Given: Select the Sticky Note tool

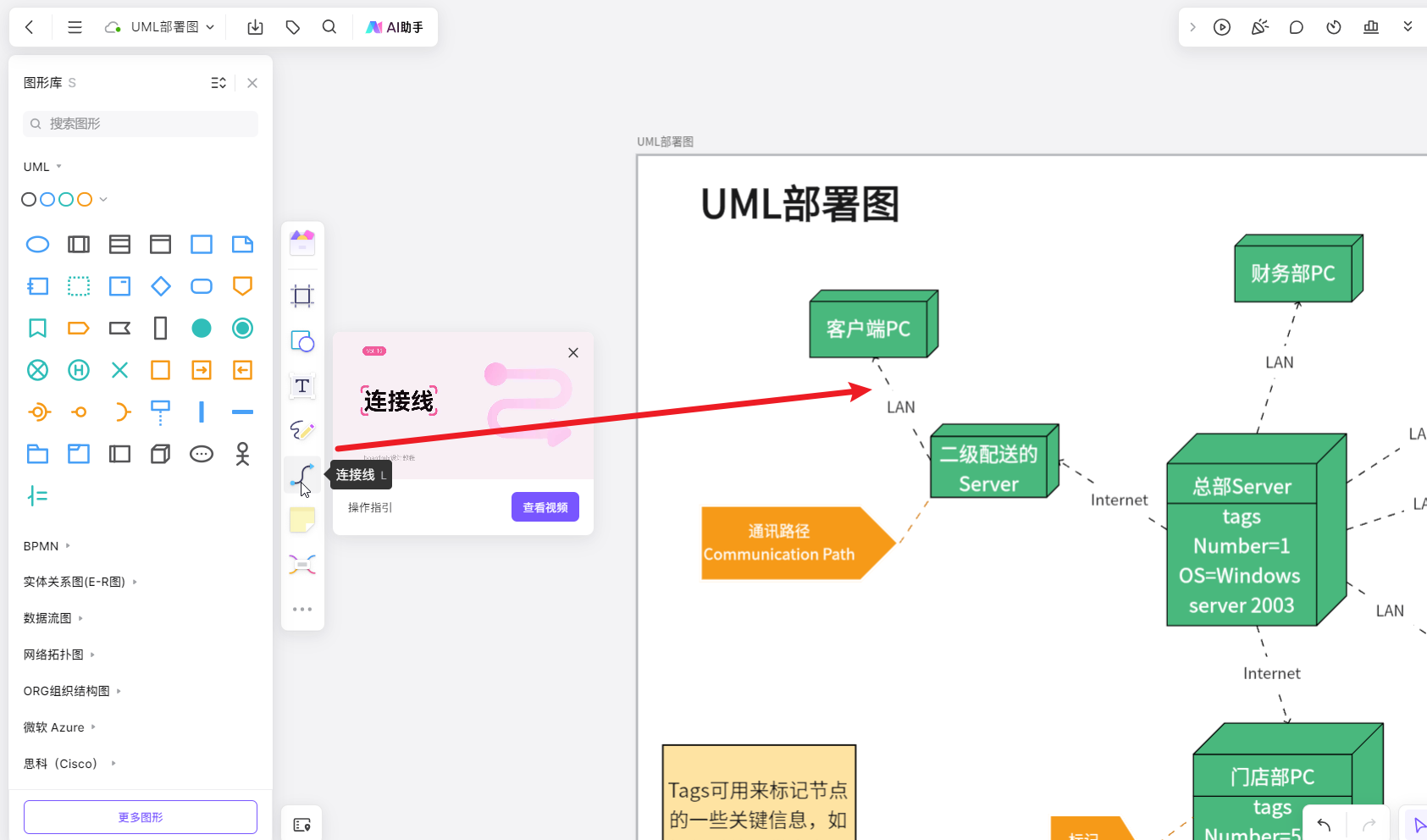Looking at the screenshot, I should click(x=302, y=519).
